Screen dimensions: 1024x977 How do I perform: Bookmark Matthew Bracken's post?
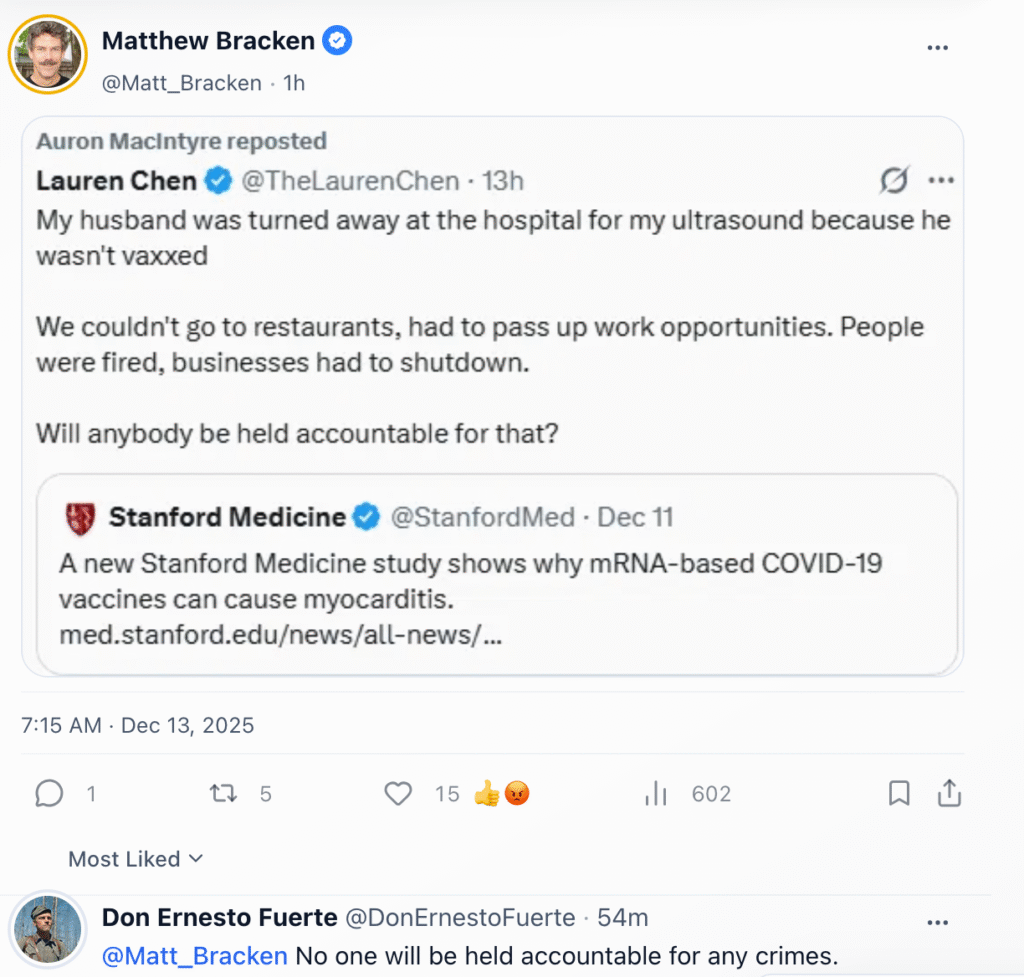[x=899, y=794]
